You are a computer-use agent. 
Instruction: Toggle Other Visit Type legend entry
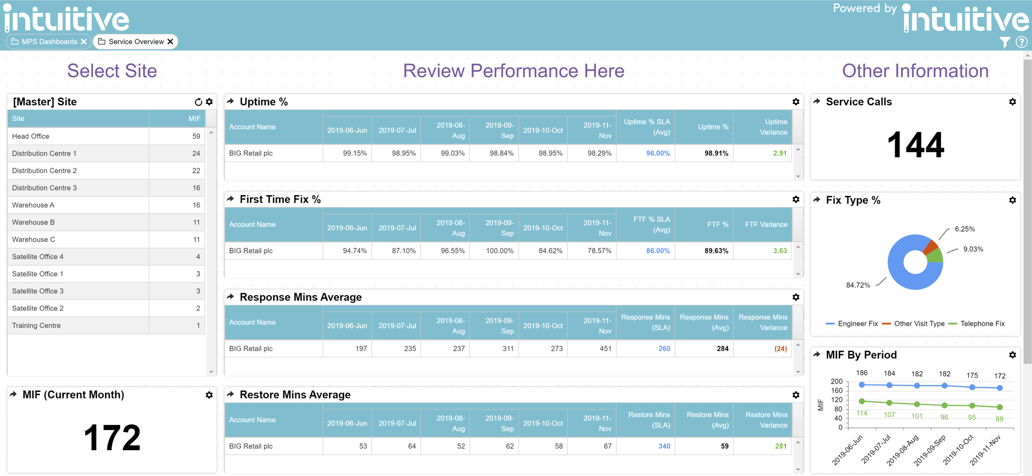click(913, 324)
